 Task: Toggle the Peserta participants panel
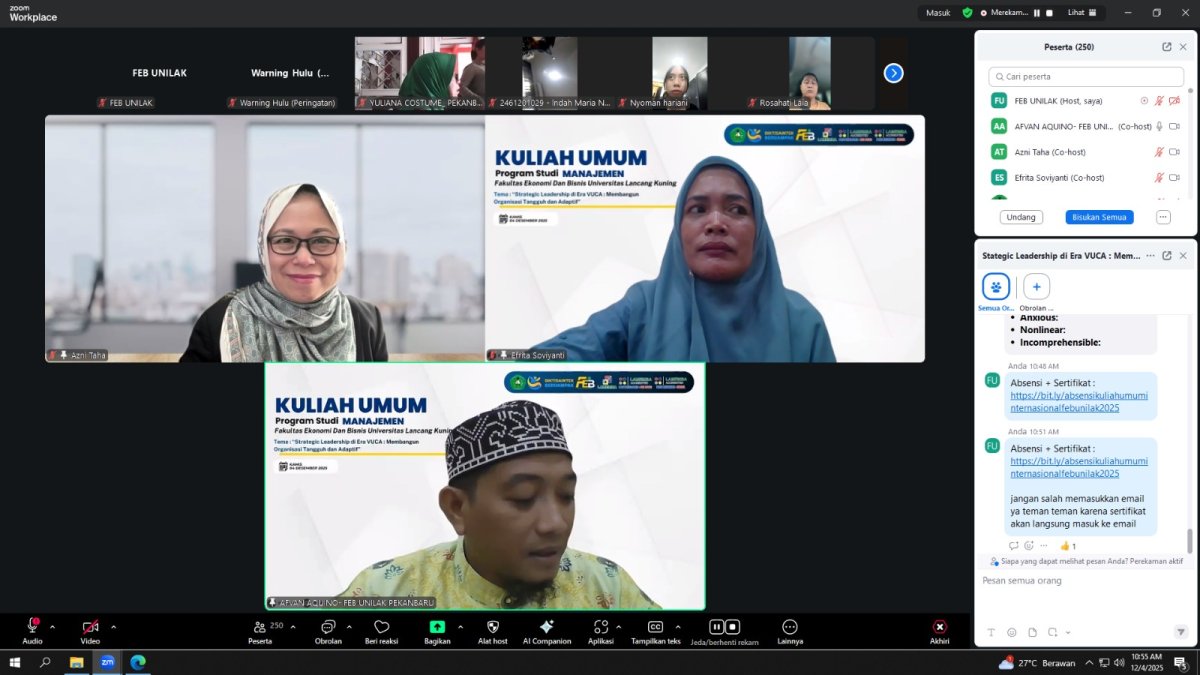click(x=260, y=630)
